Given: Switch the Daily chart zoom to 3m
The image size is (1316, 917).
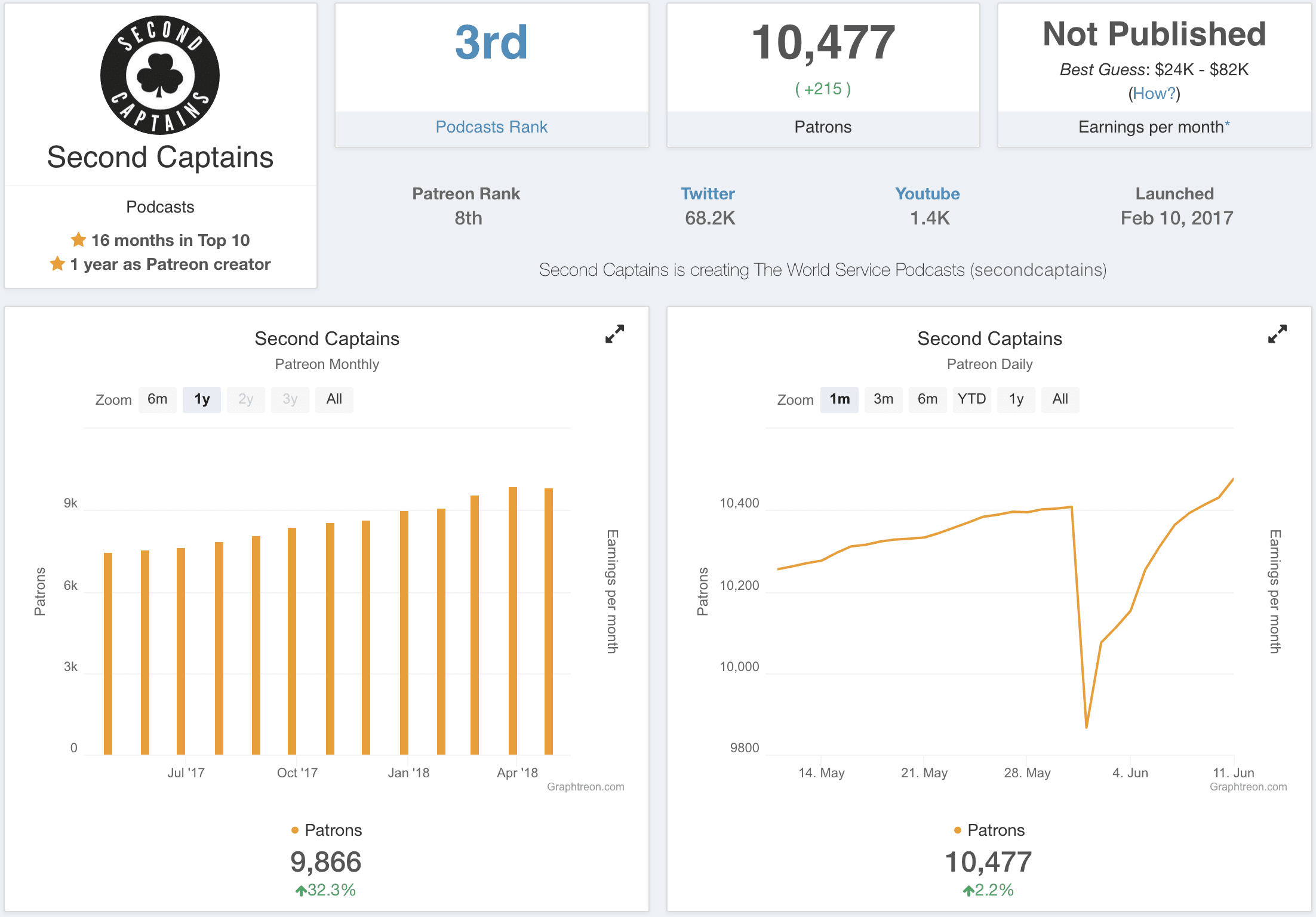Looking at the screenshot, I should coord(883,399).
